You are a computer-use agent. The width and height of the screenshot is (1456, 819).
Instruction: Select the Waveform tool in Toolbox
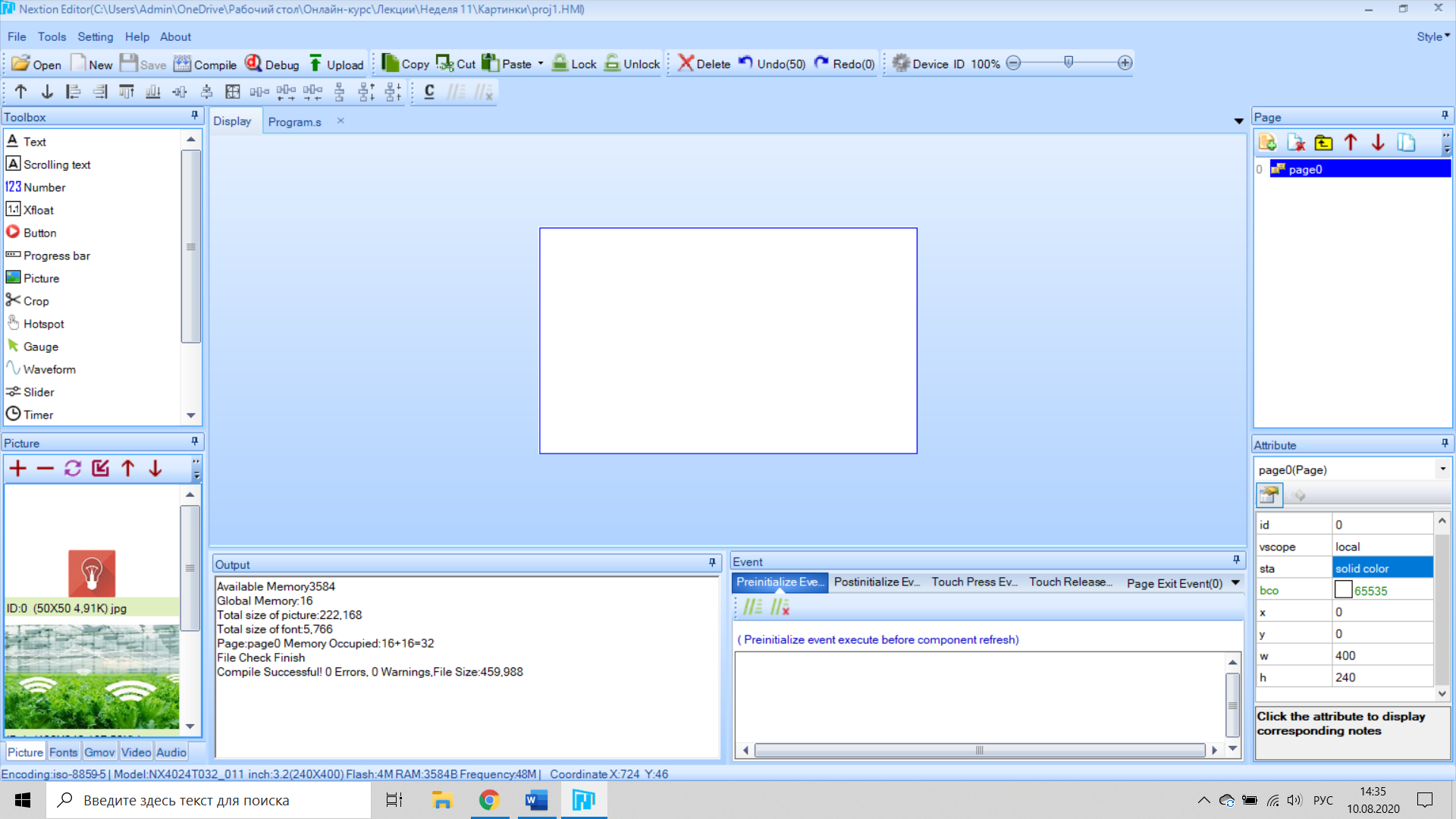pyautogui.click(x=49, y=369)
